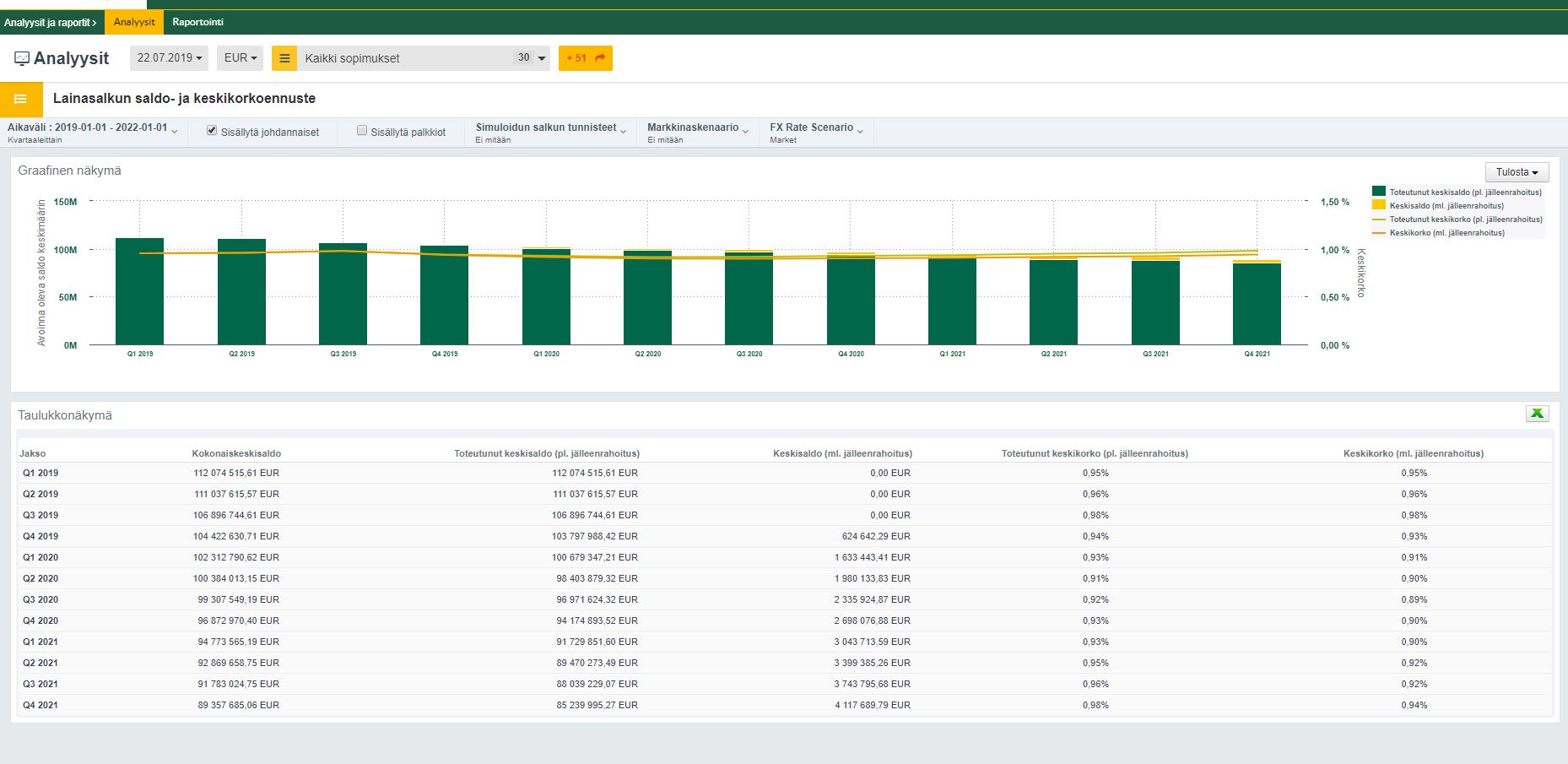This screenshot has width=1568, height=764.
Task: Select the Analyysit tab
Action: [134, 22]
